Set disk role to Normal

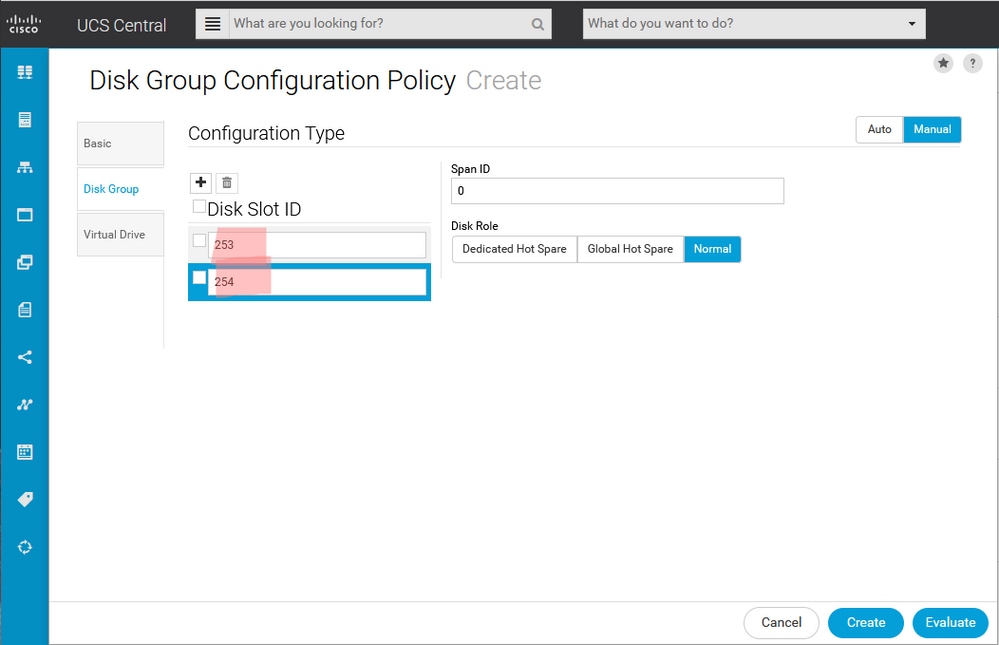click(712, 249)
